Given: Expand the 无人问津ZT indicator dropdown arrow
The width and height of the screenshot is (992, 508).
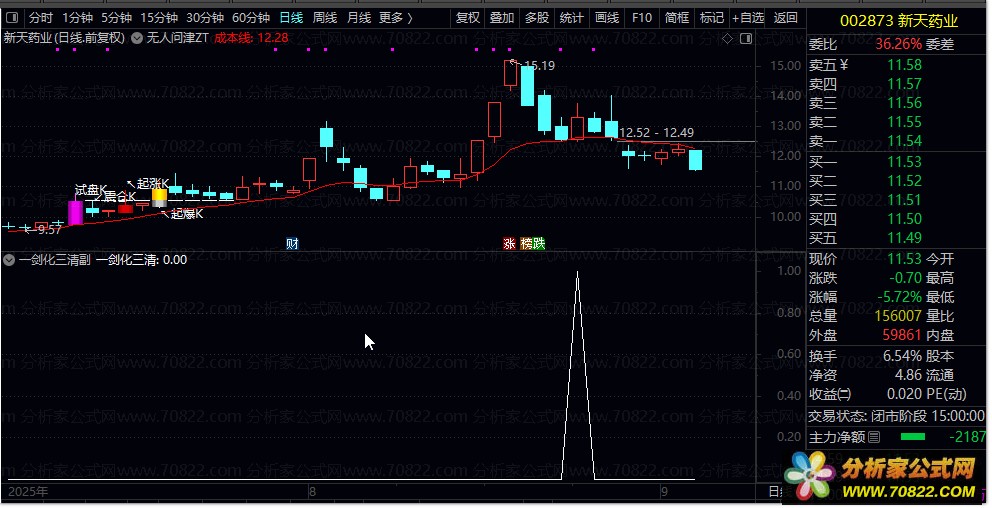Looking at the screenshot, I should 137,39.
